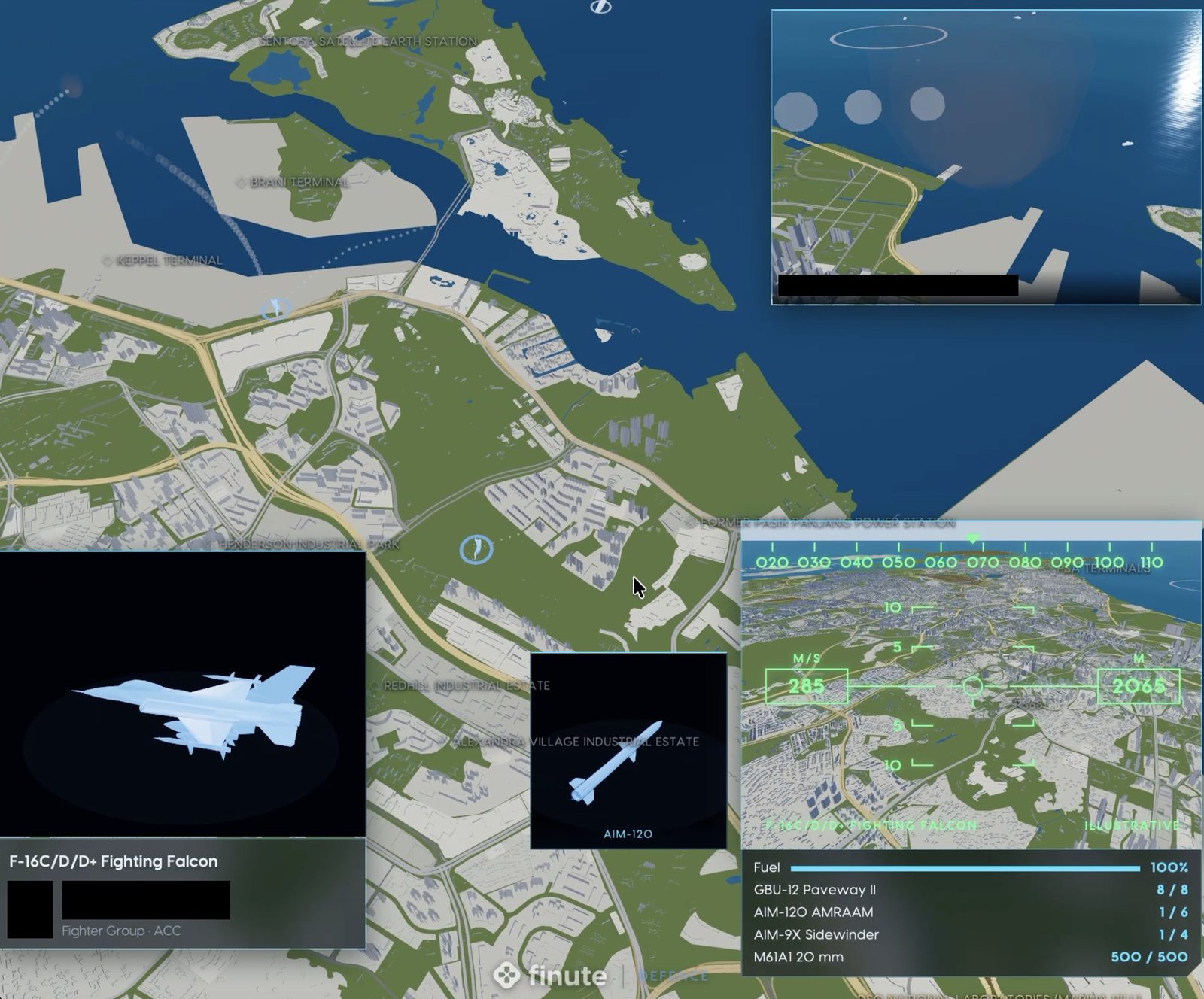Click the F-16C/D/D+ Fighting Falcon title
Viewport: 1204px width, 999px height.
(x=114, y=861)
